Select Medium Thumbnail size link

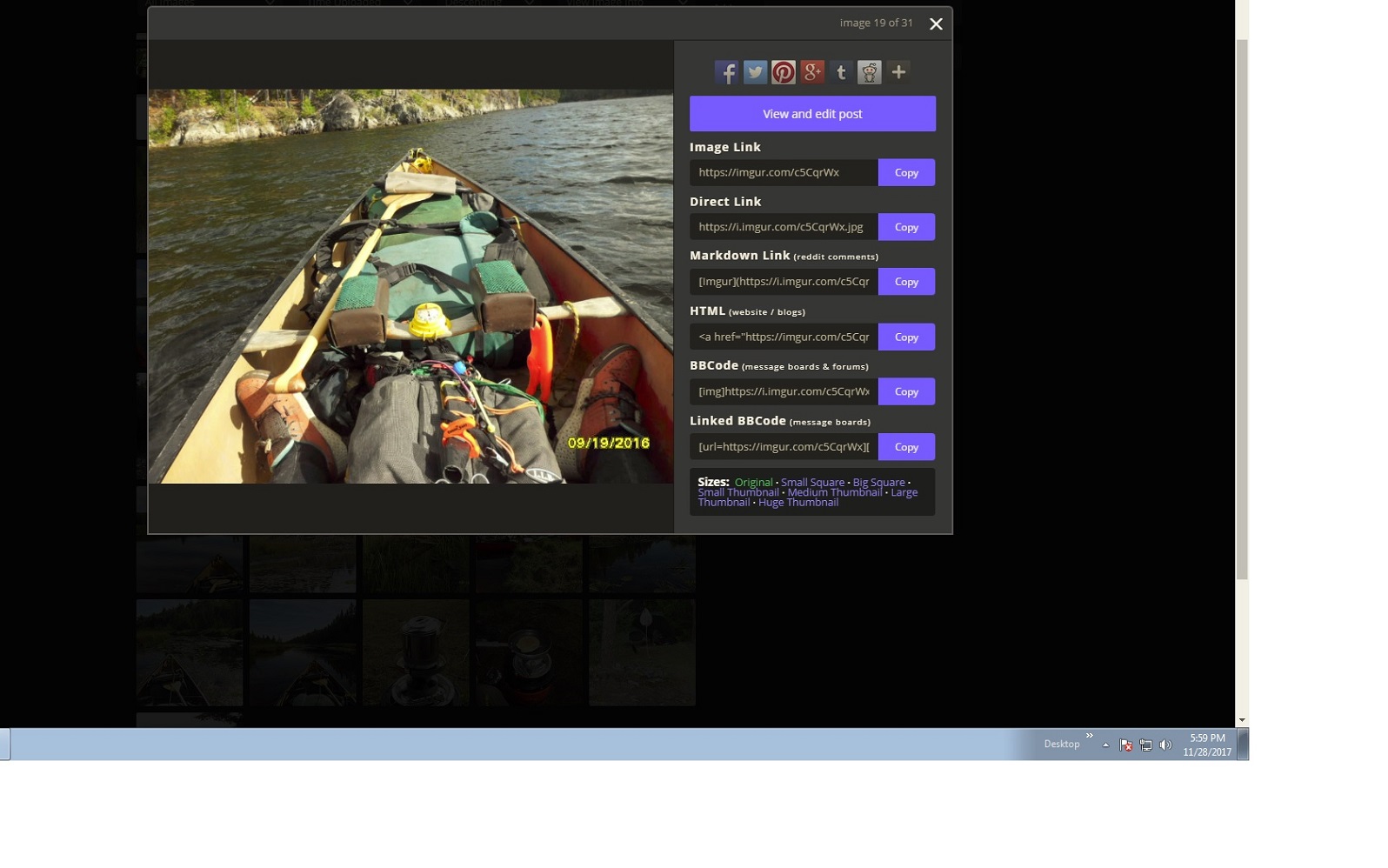coord(834,492)
